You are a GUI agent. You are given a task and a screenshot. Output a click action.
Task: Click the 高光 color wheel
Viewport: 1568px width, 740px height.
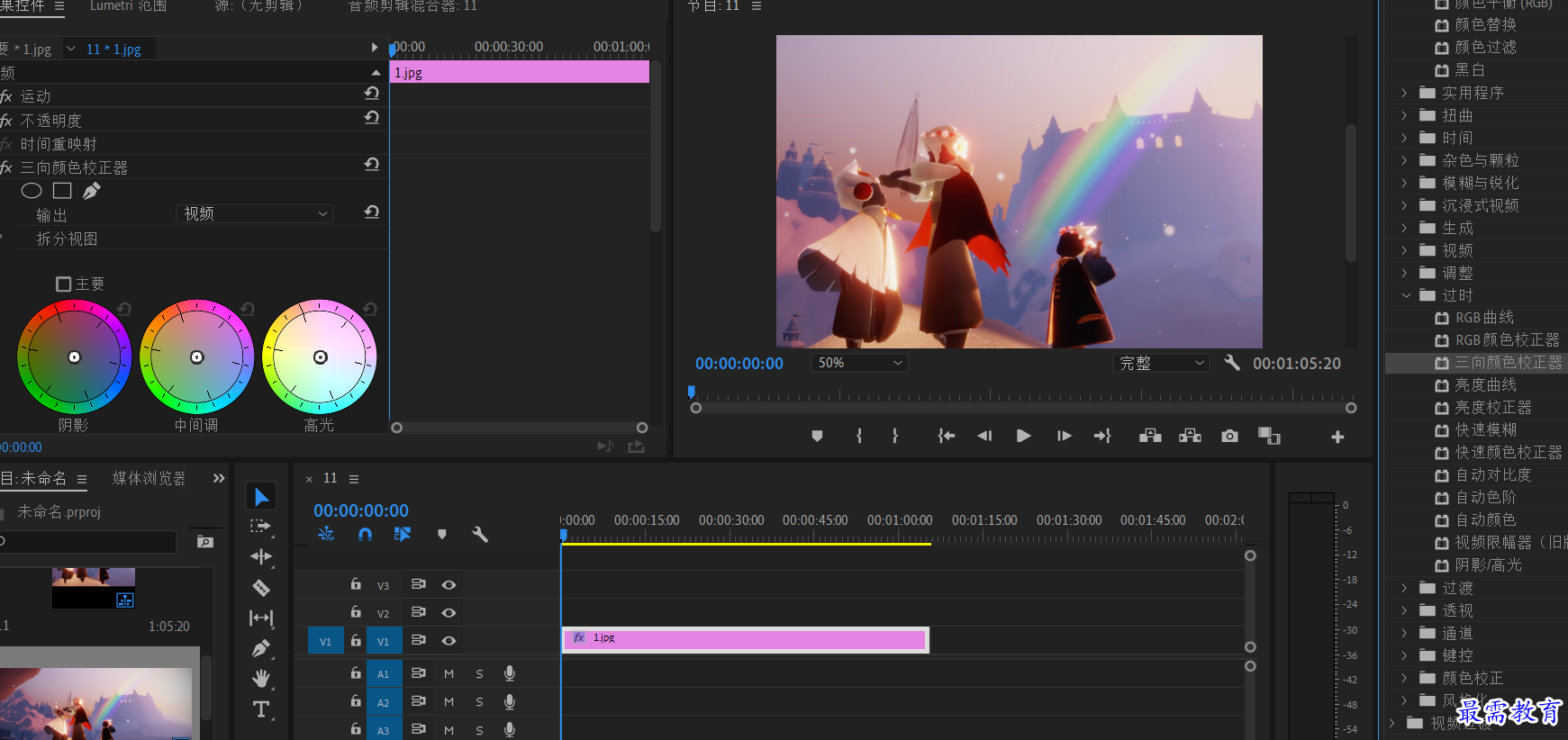pyautogui.click(x=320, y=357)
